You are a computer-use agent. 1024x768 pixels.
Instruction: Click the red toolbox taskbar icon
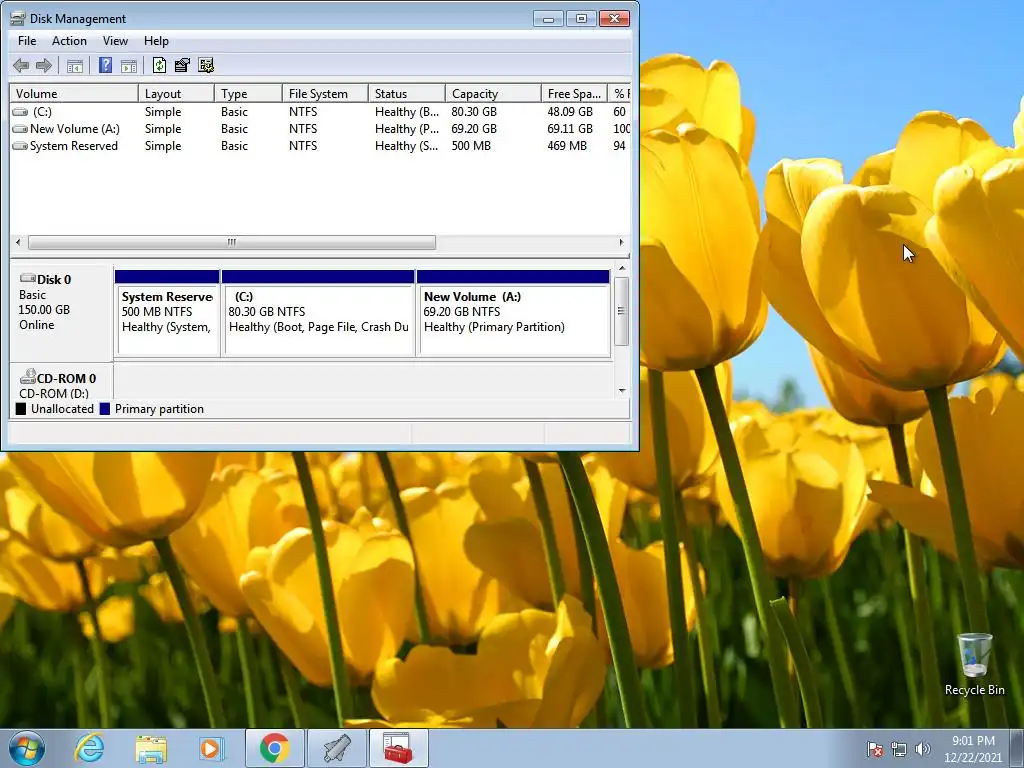point(398,748)
